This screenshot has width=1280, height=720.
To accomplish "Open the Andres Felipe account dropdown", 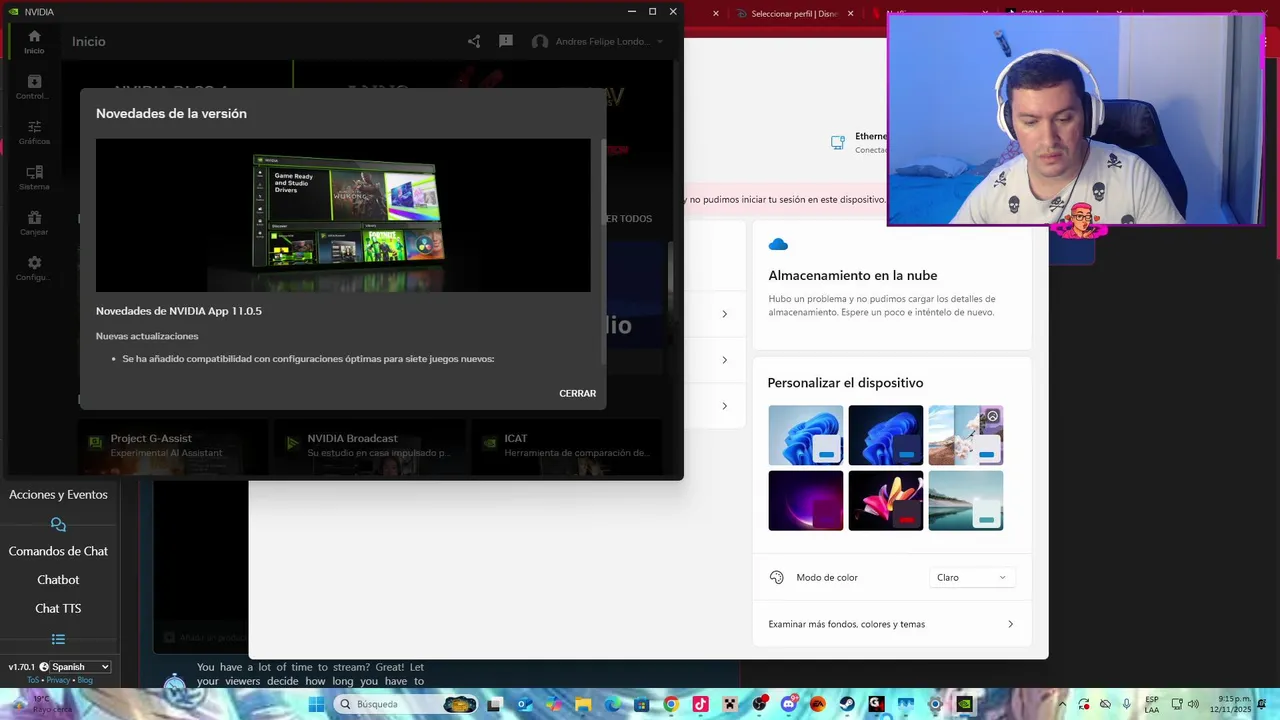I will pos(598,41).
